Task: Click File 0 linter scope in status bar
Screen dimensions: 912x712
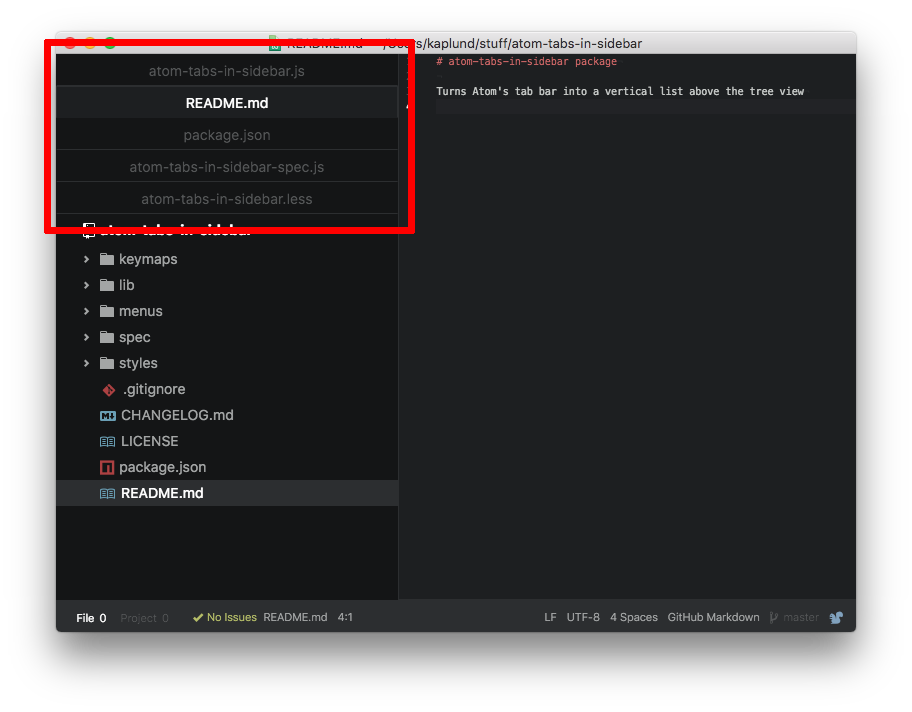Action: 91,618
